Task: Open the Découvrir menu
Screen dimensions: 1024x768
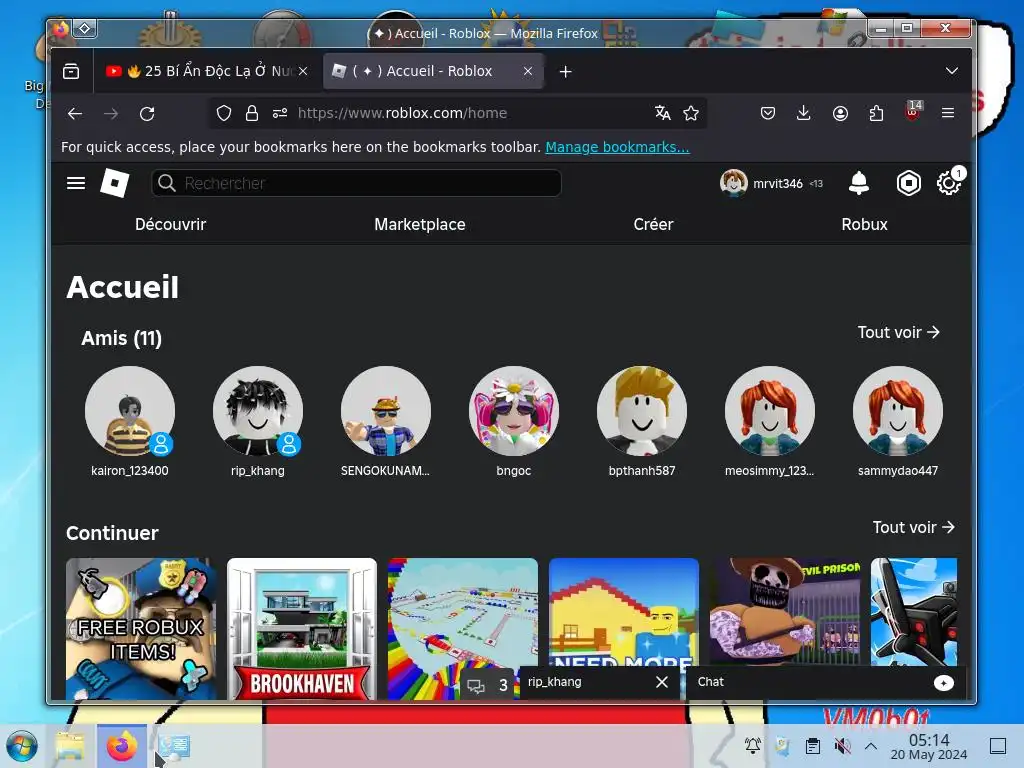Action: [170, 225]
